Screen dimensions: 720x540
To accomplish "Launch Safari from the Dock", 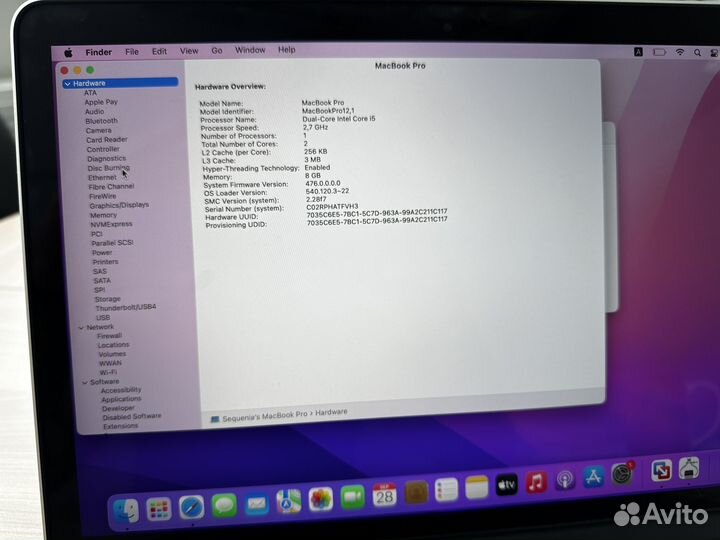I will (191, 507).
